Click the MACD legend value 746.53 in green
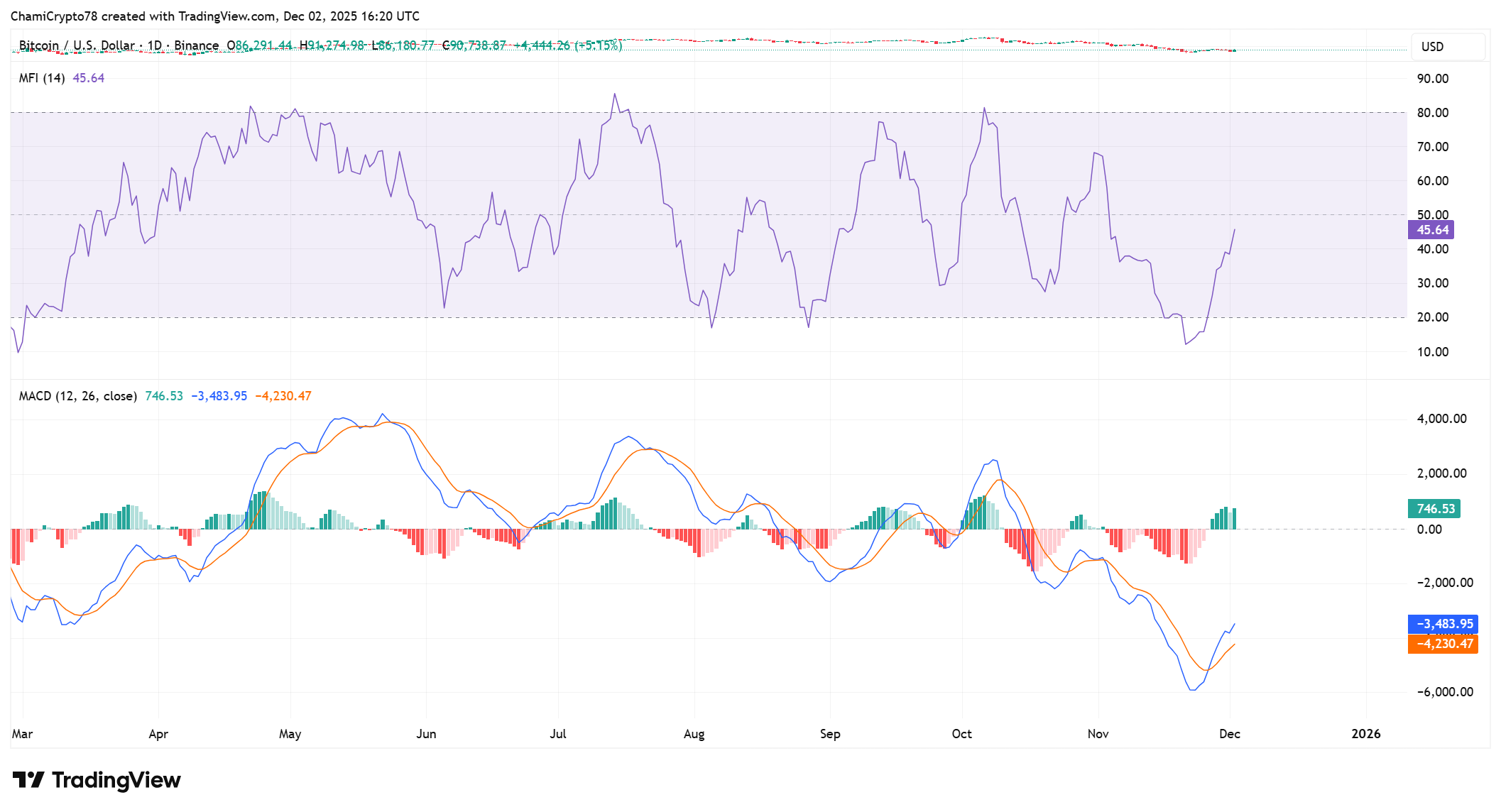 pyautogui.click(x=164, y=396)
